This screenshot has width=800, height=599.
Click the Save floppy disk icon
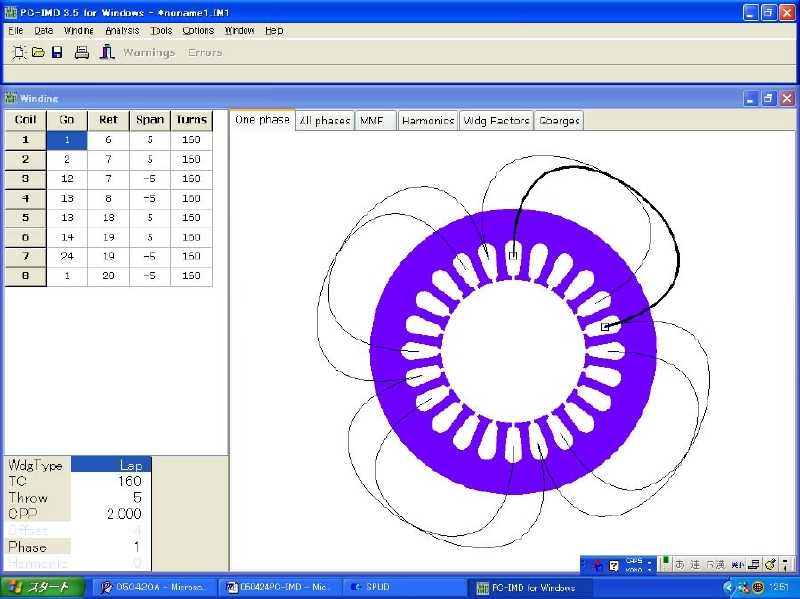(57, 52)
